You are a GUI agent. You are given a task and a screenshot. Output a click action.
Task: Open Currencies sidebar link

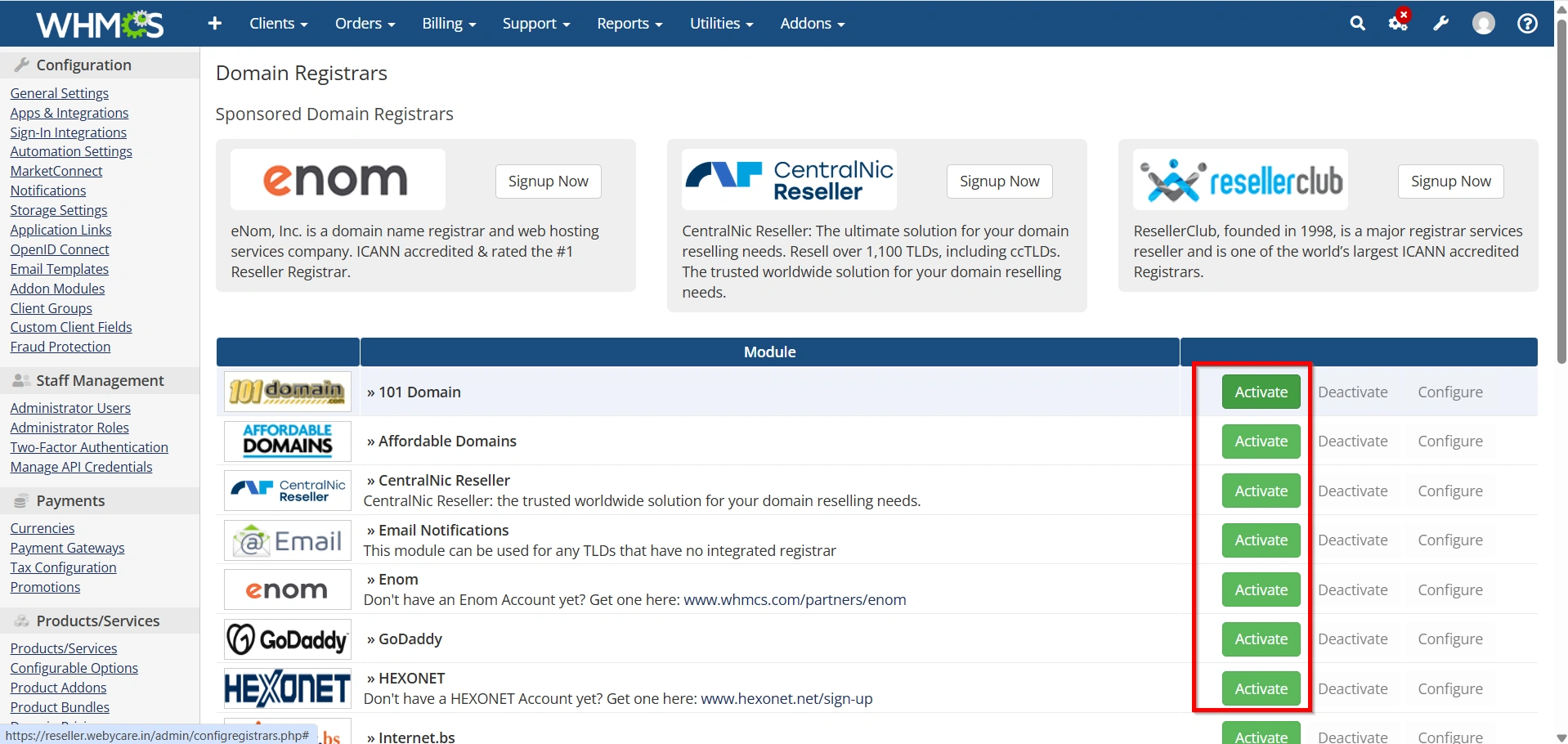click(43, 528)
